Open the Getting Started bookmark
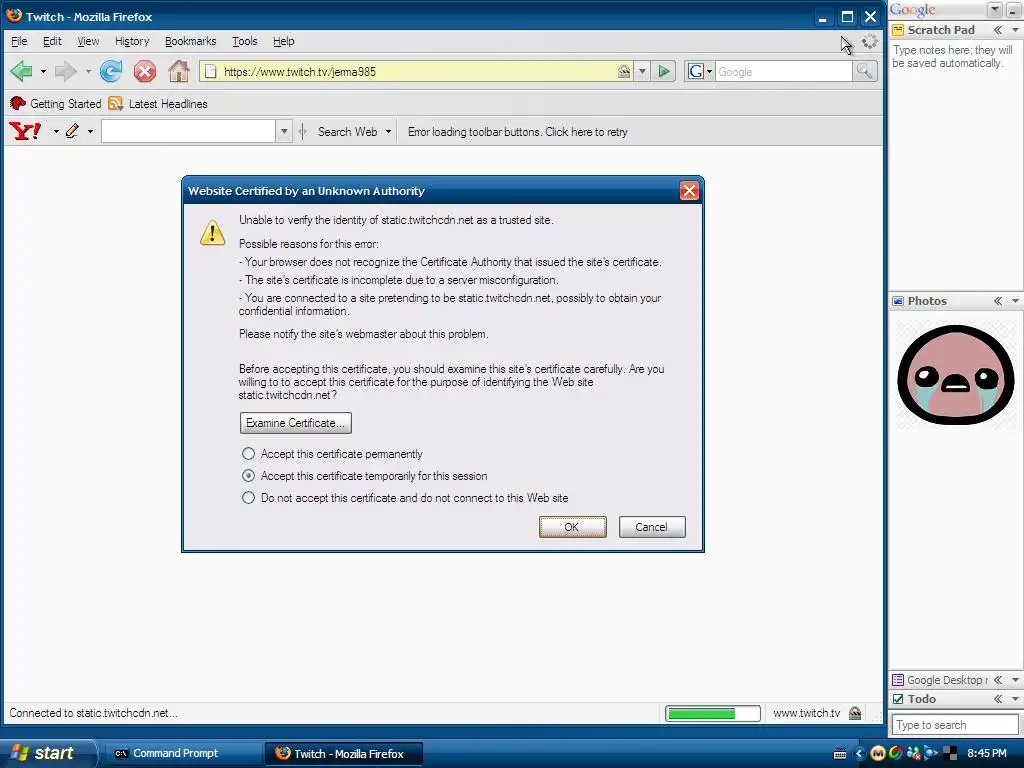This screenshot has width=1024, height=768. coord(56,103)
